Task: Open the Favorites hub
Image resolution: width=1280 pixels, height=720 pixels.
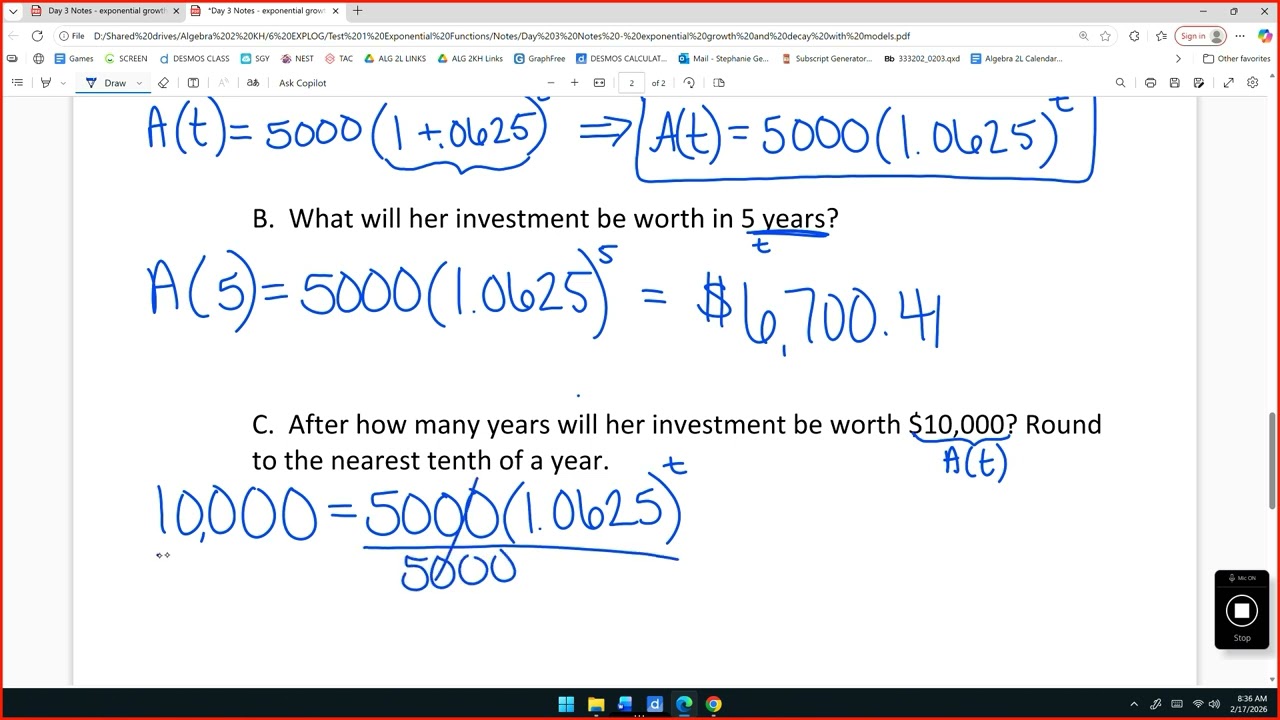Action: click(x=1161, y=36)
